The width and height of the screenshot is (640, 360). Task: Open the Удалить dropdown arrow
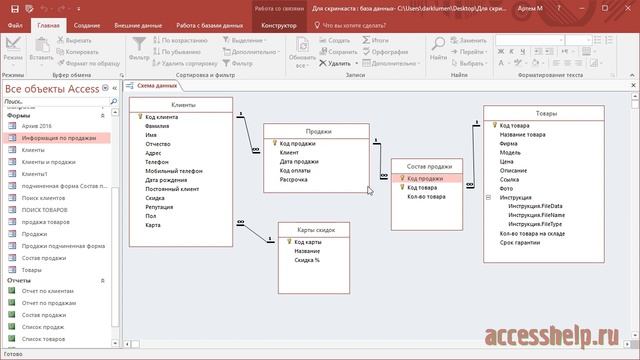click(356, 63)
